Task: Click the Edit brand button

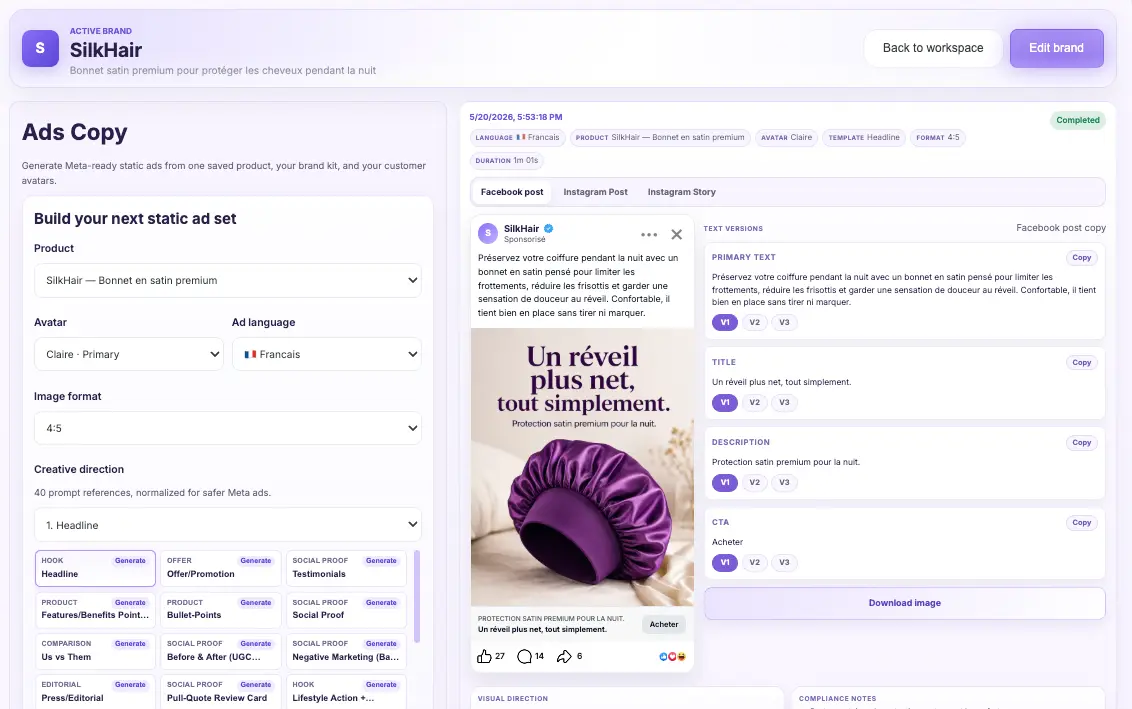Action: point(1056,48)
